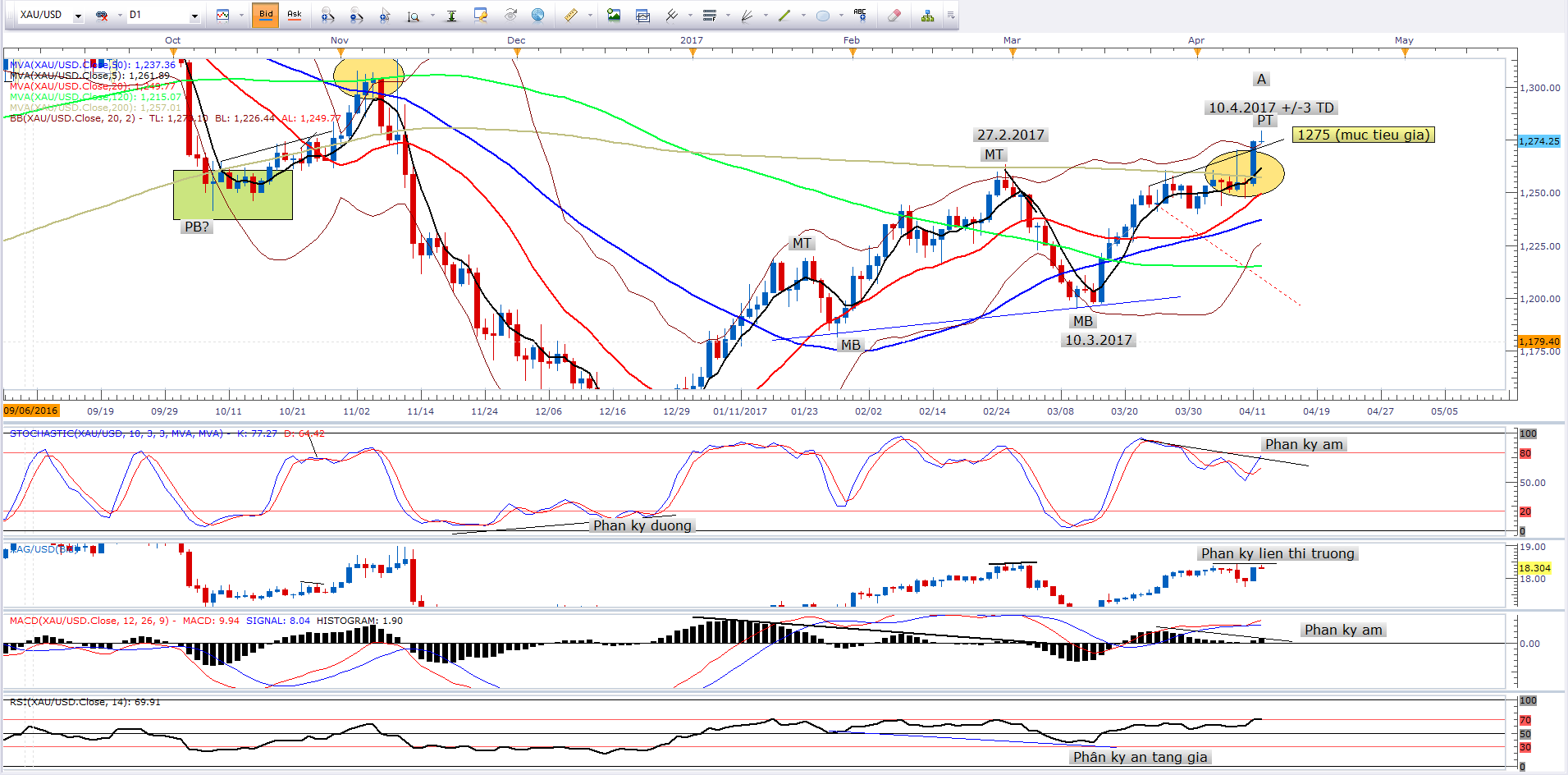The height and width of the screenshot is (775, 1568).
Task: Expand the chart type dropdown arrow
Action: click(x=240, y=16)
